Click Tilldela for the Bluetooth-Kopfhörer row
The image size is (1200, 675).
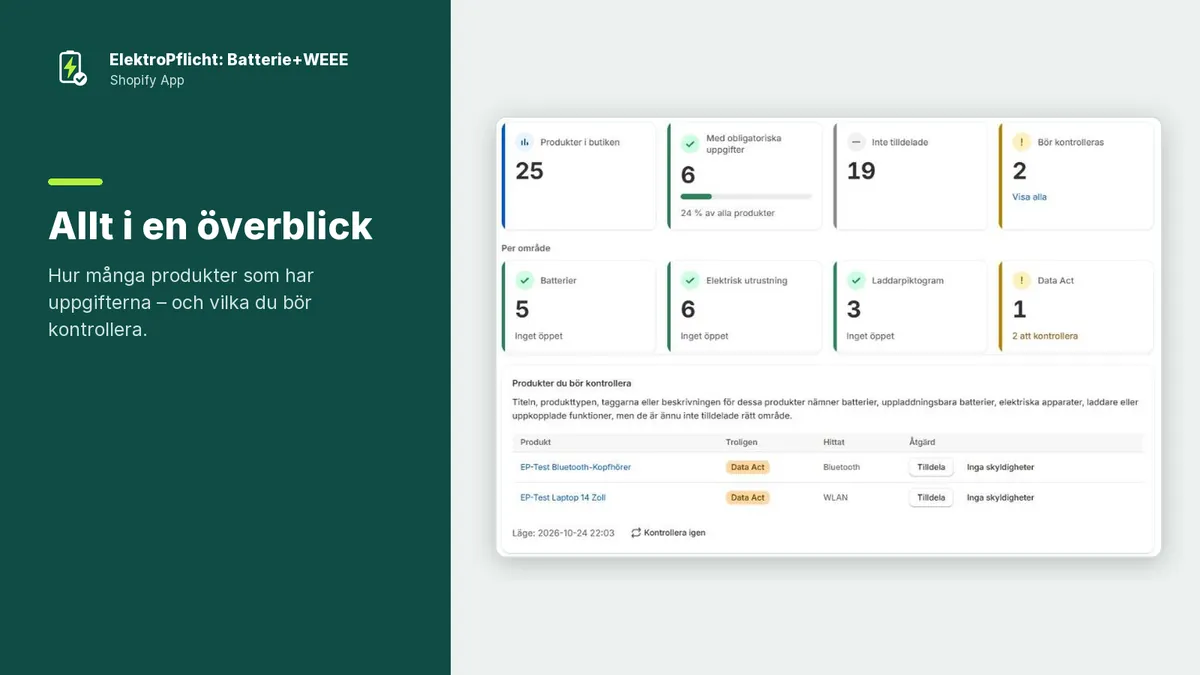coord(931,467)
